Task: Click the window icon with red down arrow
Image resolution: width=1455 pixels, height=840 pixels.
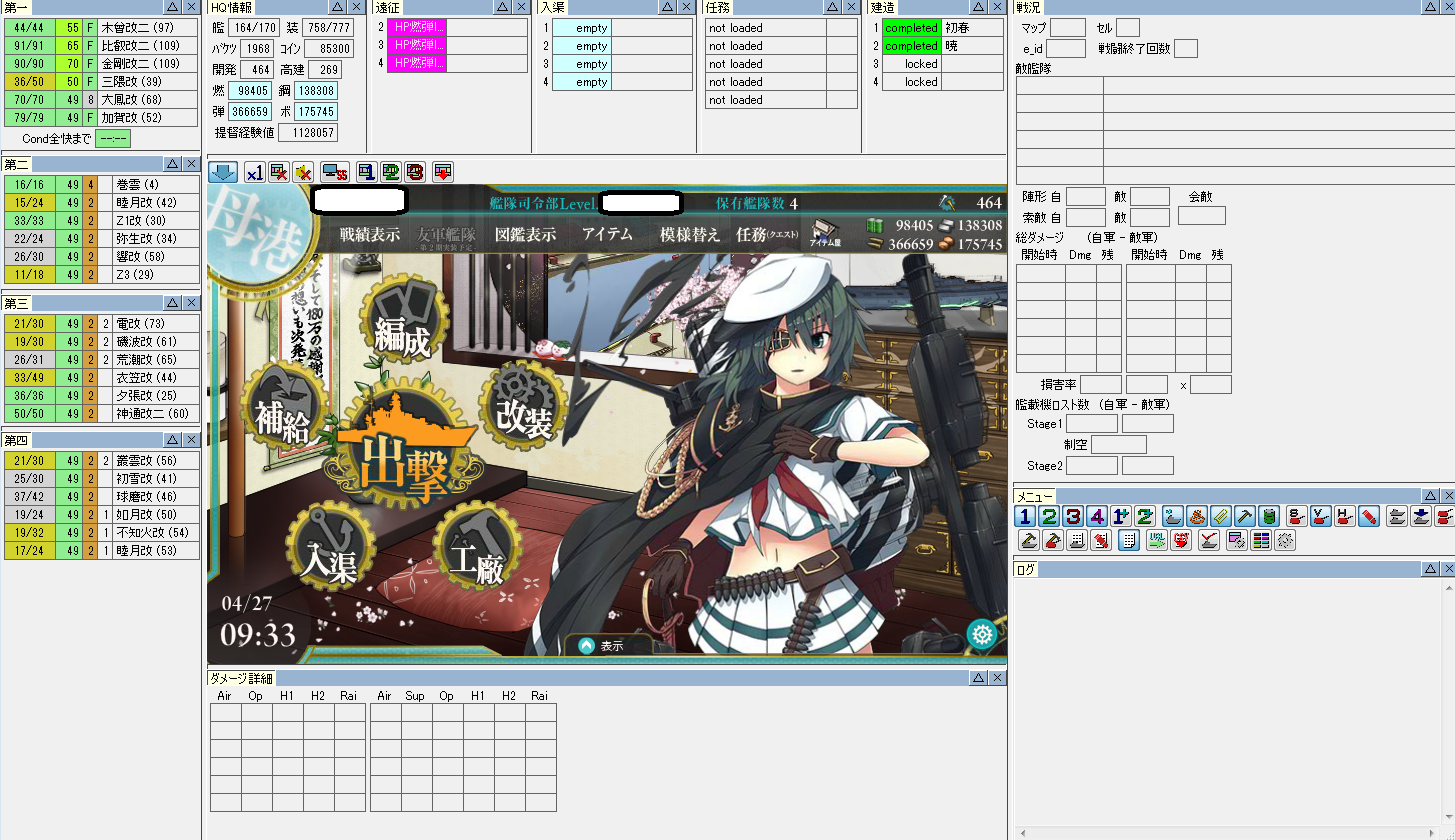Action: tap(443, 172)
